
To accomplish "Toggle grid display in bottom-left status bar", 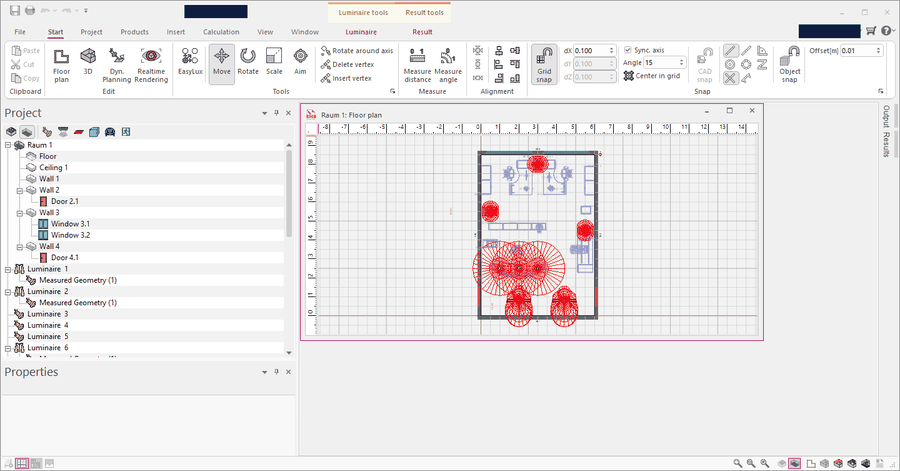I will coord(22,463).
